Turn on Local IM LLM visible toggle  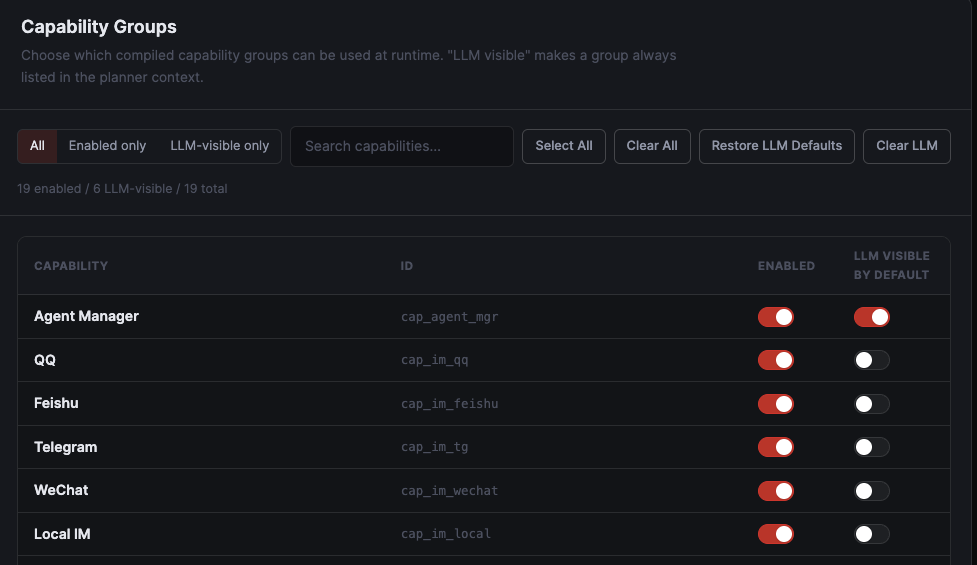[872, 534]
